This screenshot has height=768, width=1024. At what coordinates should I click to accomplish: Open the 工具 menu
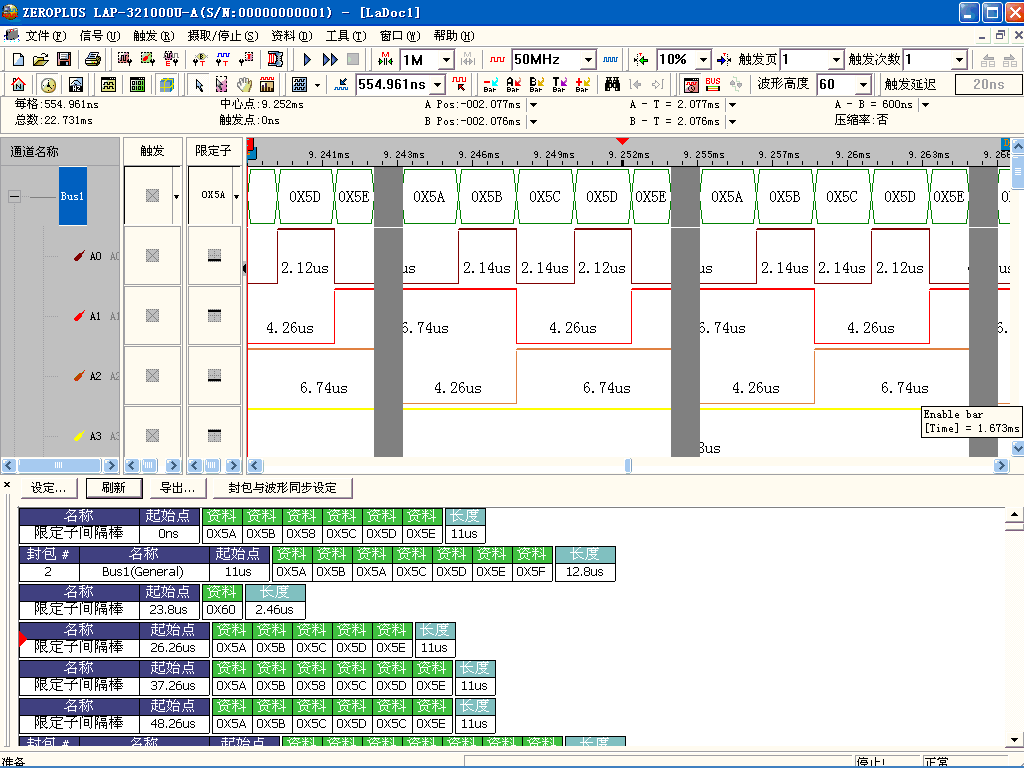tap(344, 35)
